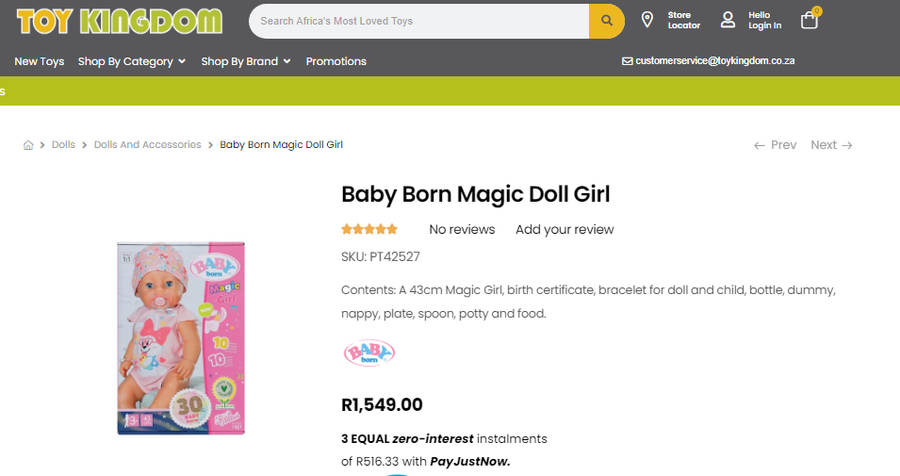The height and width of the screenshot is (476, 900).
Task: Open the New Toys menu item
Action: point(39,61)
